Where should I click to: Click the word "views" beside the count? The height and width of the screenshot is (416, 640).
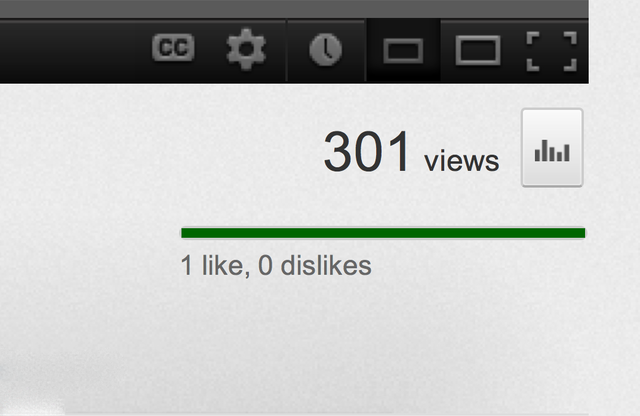point(462,161)
